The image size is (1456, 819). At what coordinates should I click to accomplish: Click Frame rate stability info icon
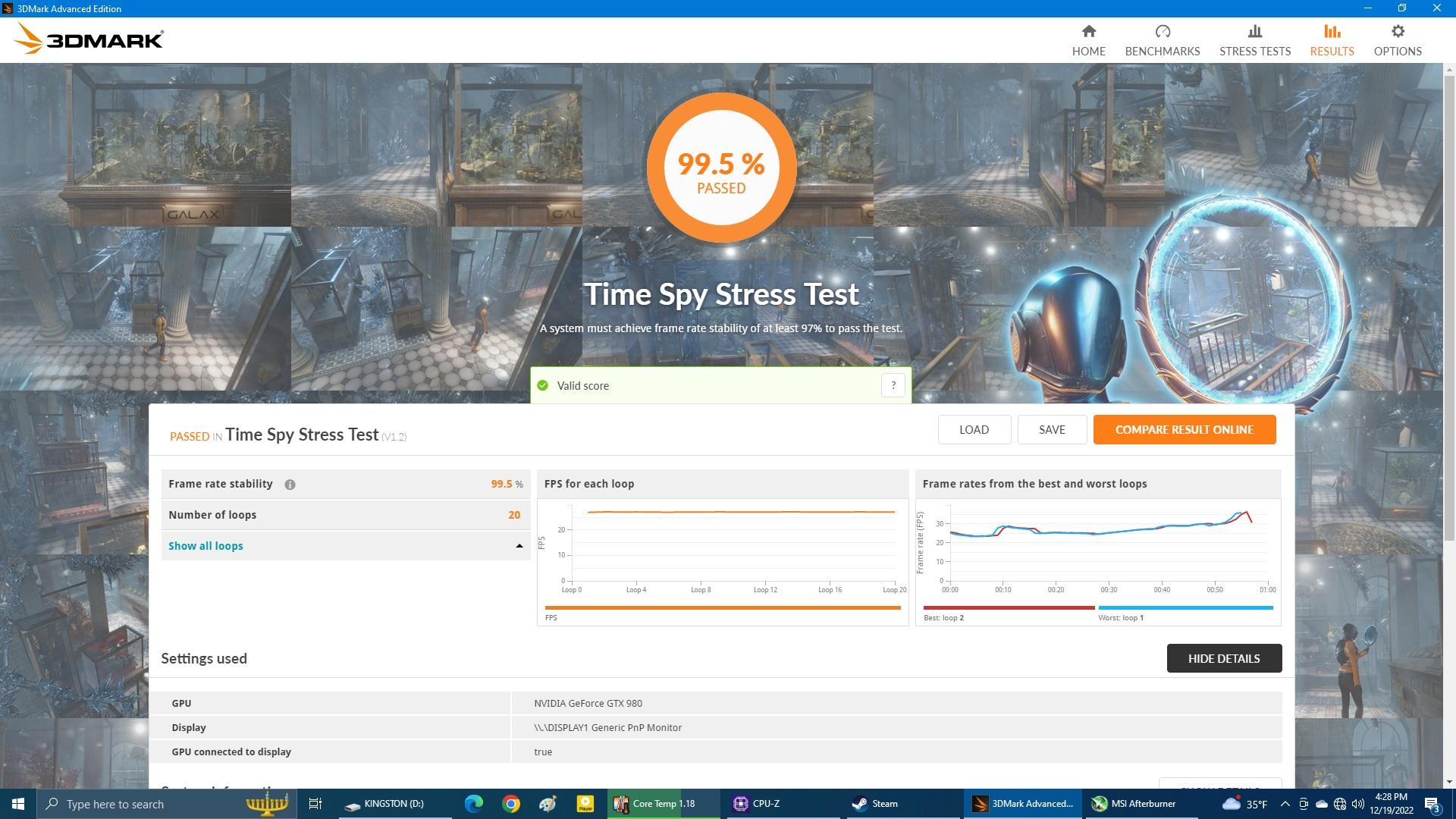click(x=290, y=485)
